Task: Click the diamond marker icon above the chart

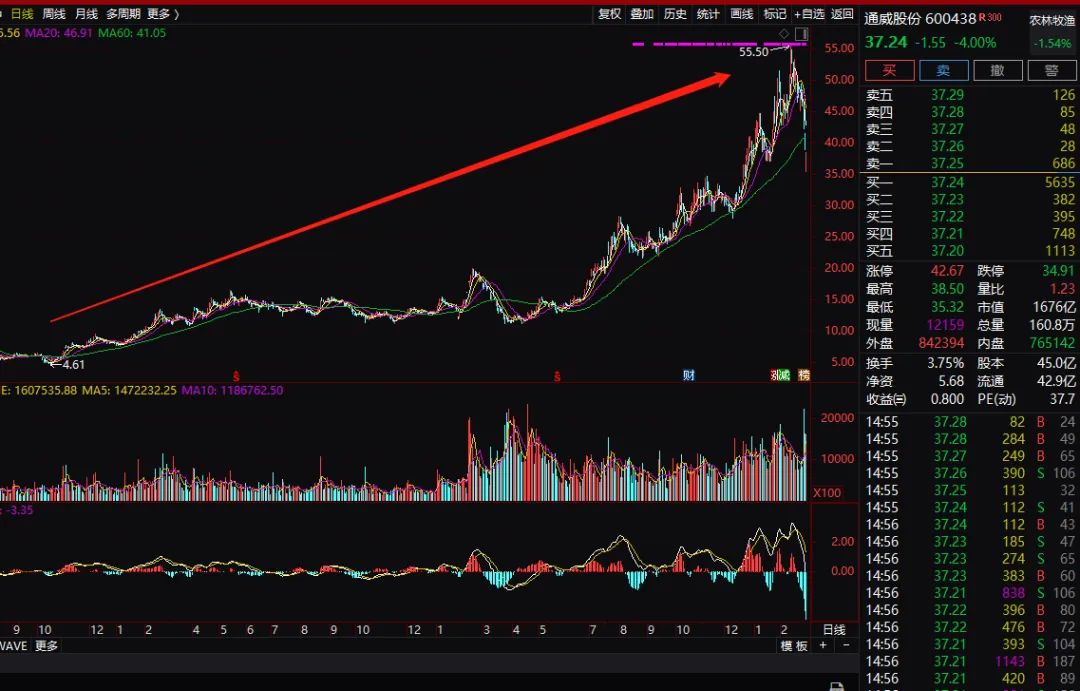Action: click(x=784, y=34)
